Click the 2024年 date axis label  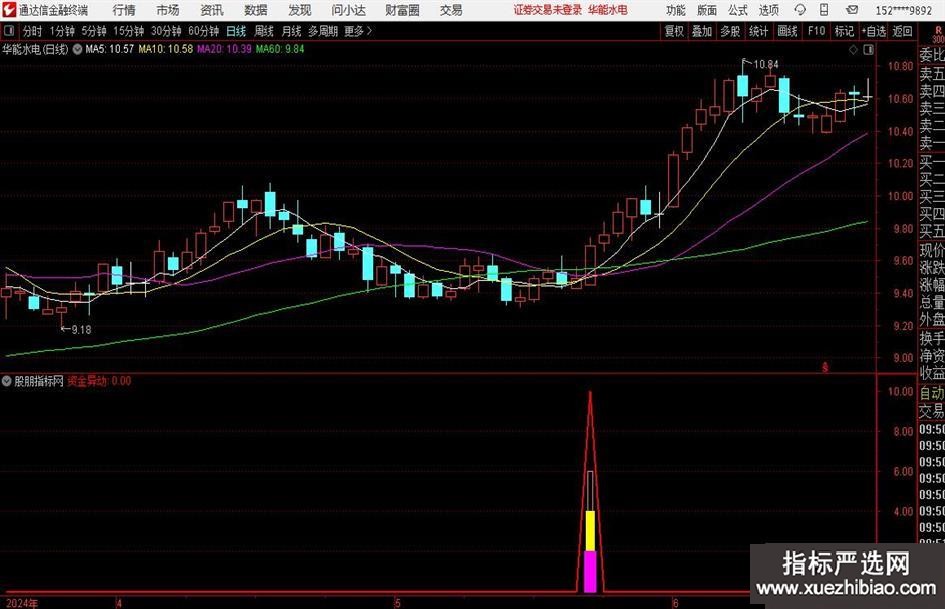coord(21,603)
